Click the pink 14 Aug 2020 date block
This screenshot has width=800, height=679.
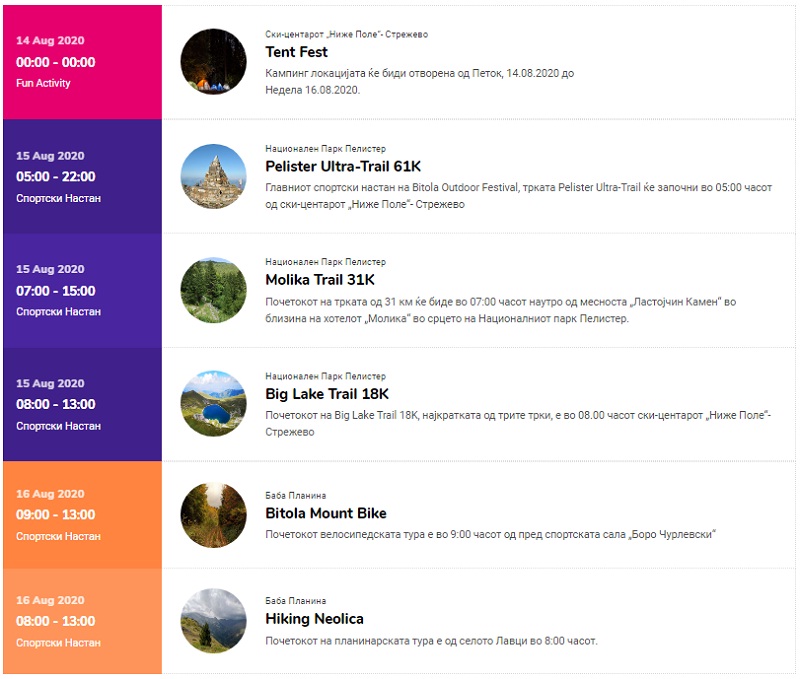tap(82, 62)
